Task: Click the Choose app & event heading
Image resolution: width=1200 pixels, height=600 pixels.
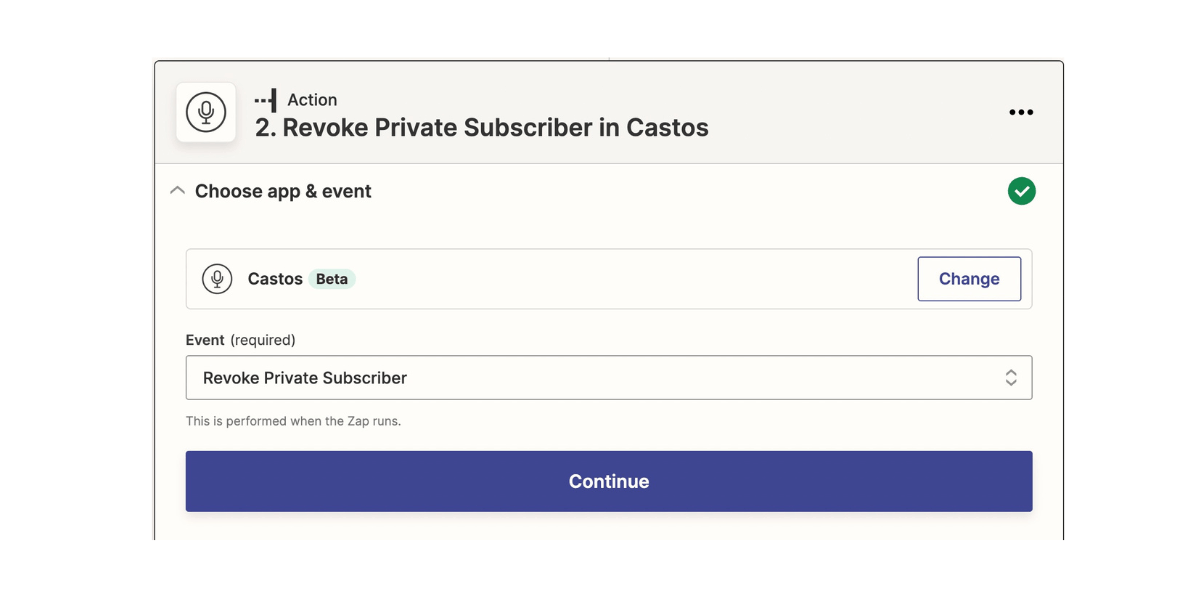Action: click(x=283, y=191)
